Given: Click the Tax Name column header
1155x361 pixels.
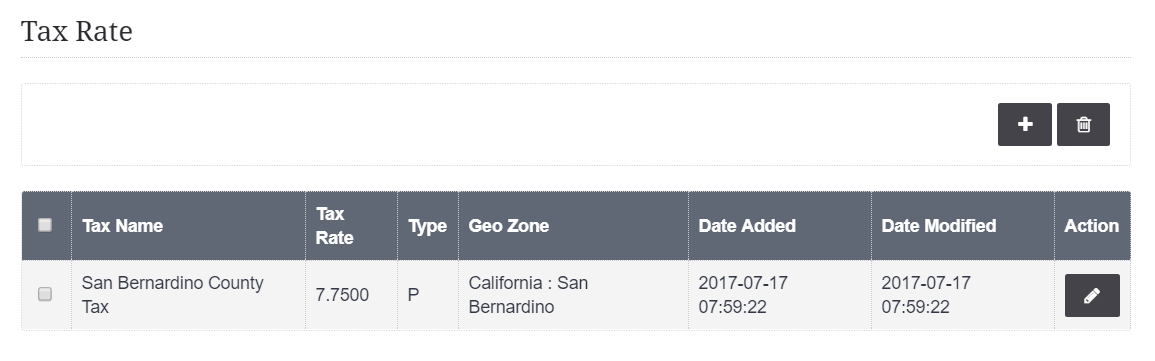Looking at the screenshot, I should [x=122, y=225].
